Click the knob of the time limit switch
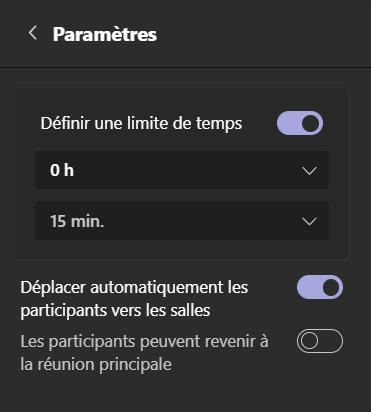This screenshot has height=412, width=371. pyautogui.click(x=311, y=123)
